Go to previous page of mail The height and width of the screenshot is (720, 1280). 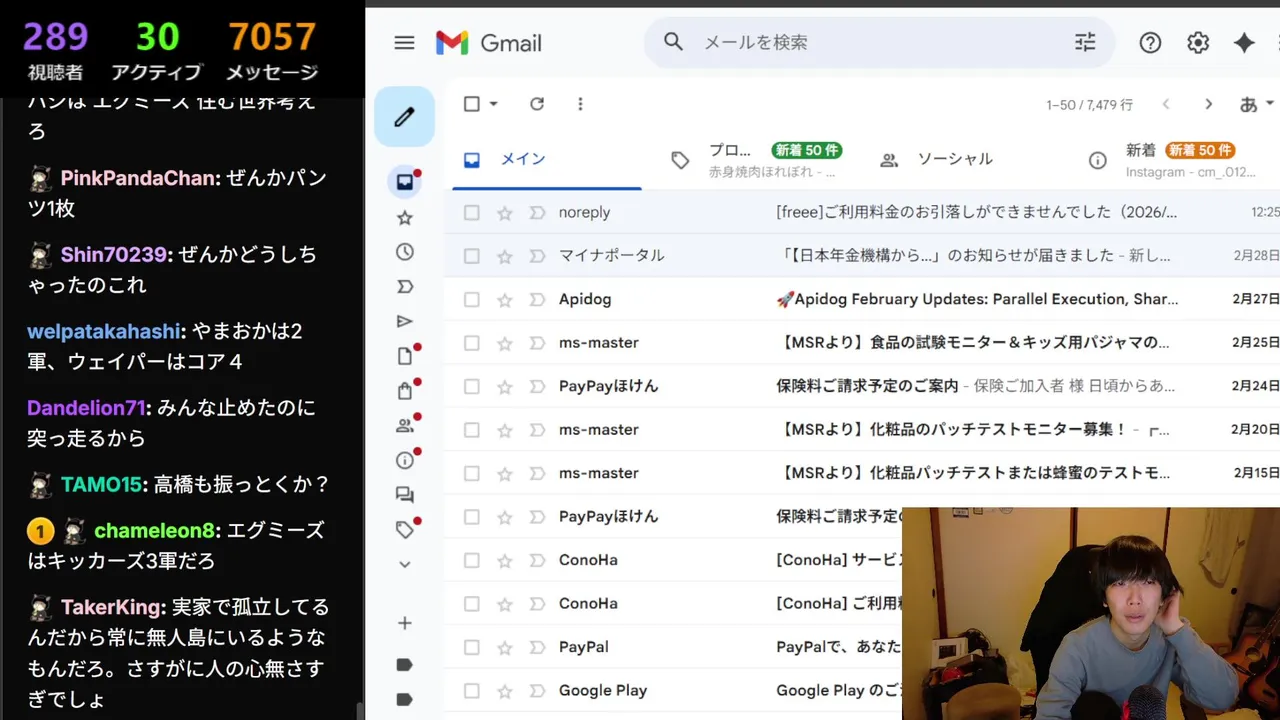[x=1166, y=104]
